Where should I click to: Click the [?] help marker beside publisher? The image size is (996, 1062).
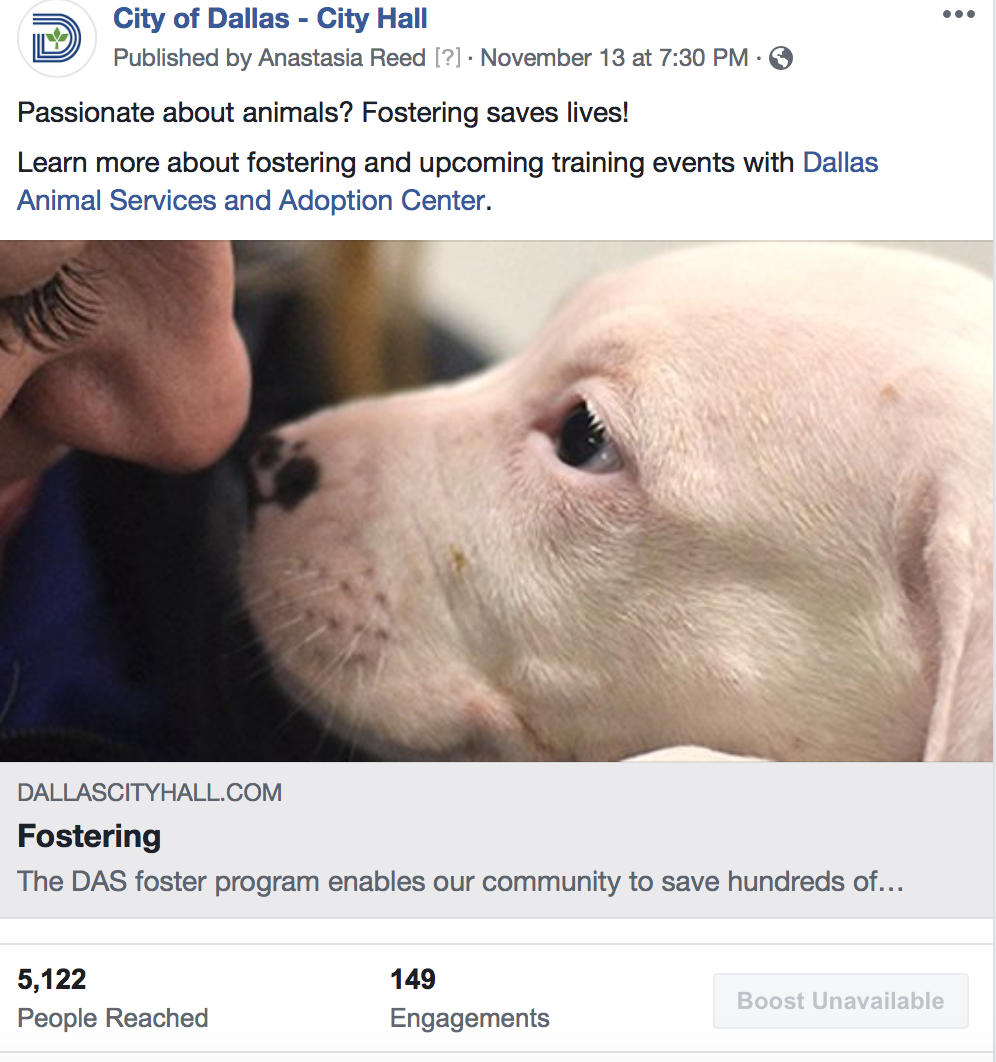(x=447, y=59)
